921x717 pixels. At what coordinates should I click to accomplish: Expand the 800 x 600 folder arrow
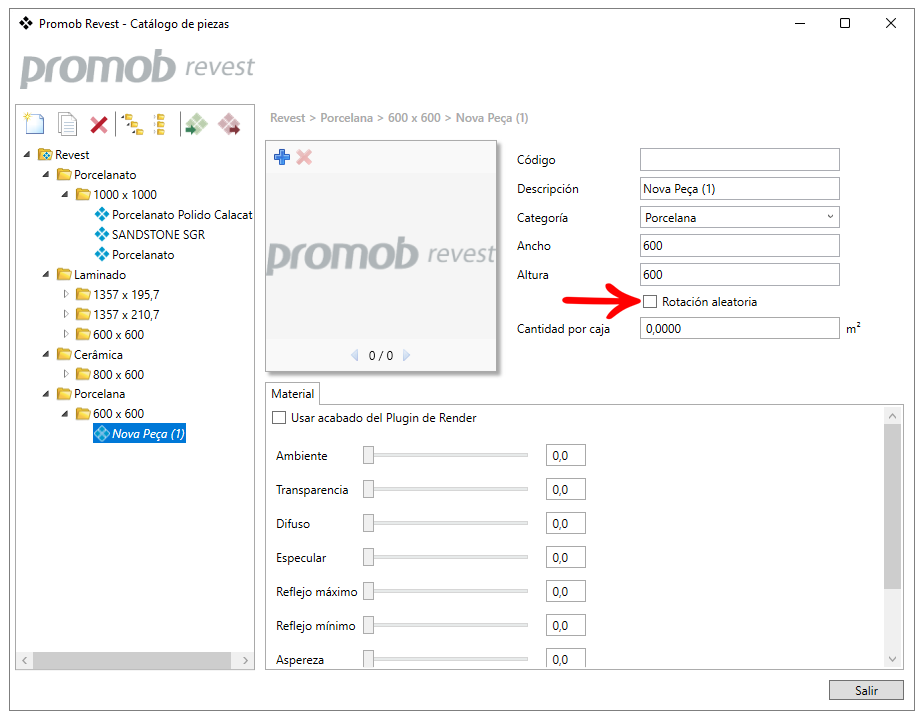[x=66, y=374]
